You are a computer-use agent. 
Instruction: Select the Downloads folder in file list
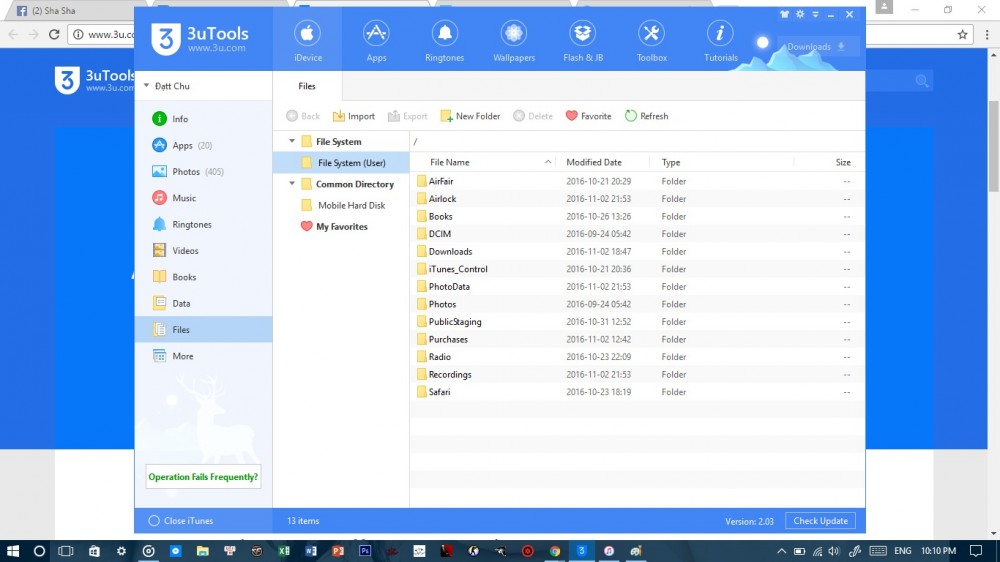(x=637, y=251)
